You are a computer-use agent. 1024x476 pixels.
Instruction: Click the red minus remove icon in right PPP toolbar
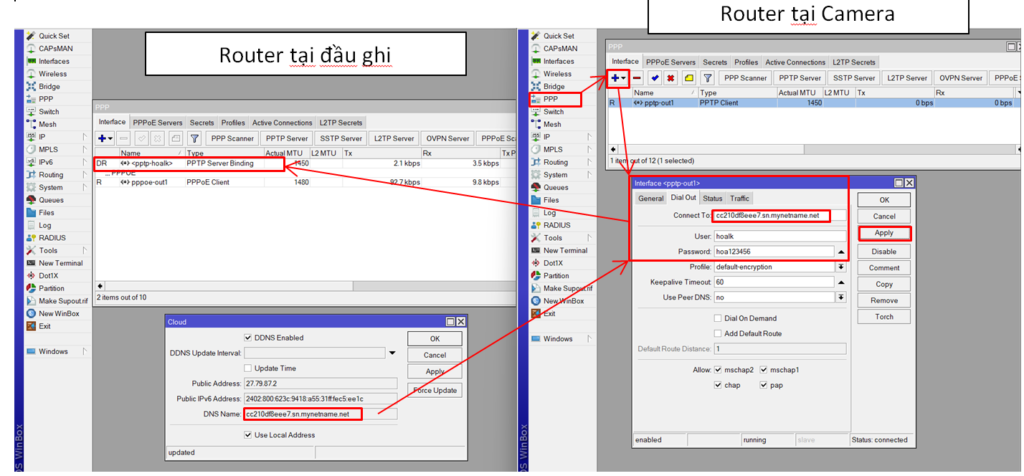pyautogui.click(x=637, y=78)
